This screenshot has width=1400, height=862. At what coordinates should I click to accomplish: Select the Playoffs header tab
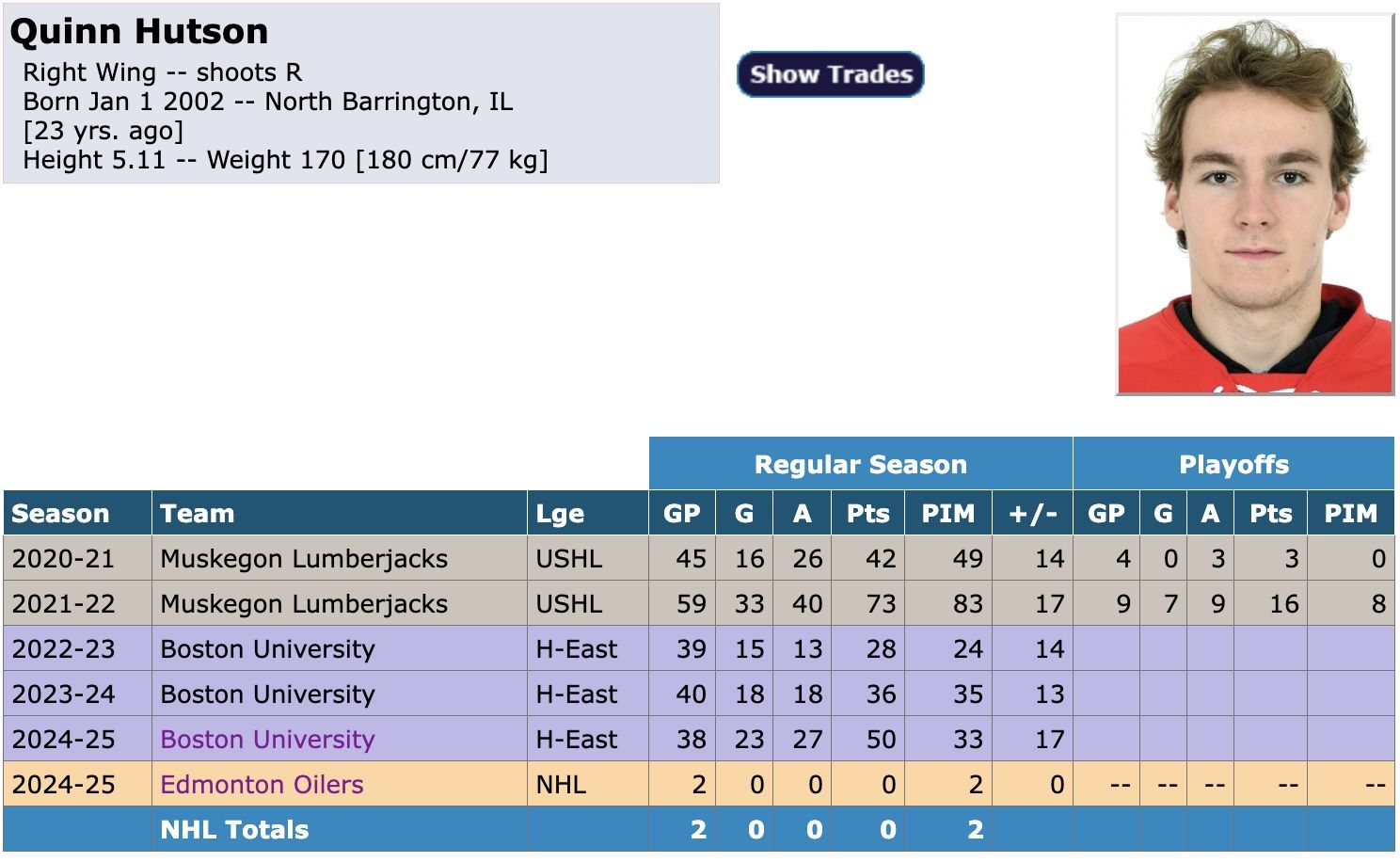(x=1233, y=465)
